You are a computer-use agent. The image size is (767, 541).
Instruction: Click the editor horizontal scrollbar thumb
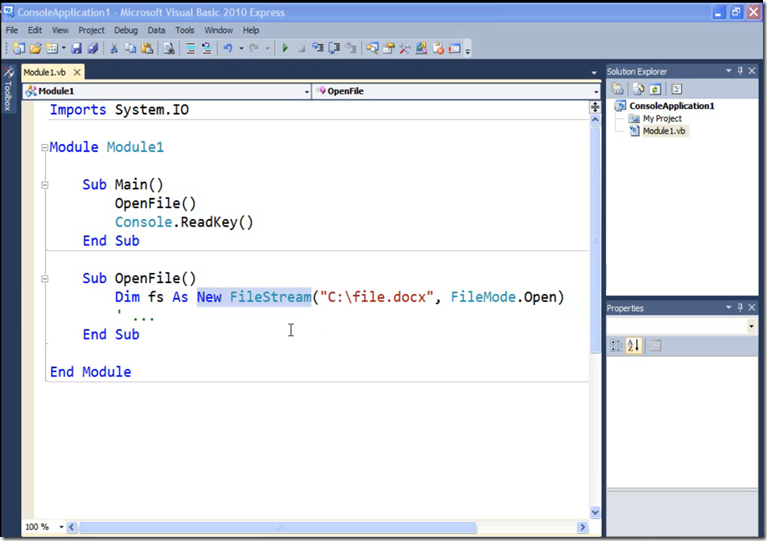coord(277,527)
